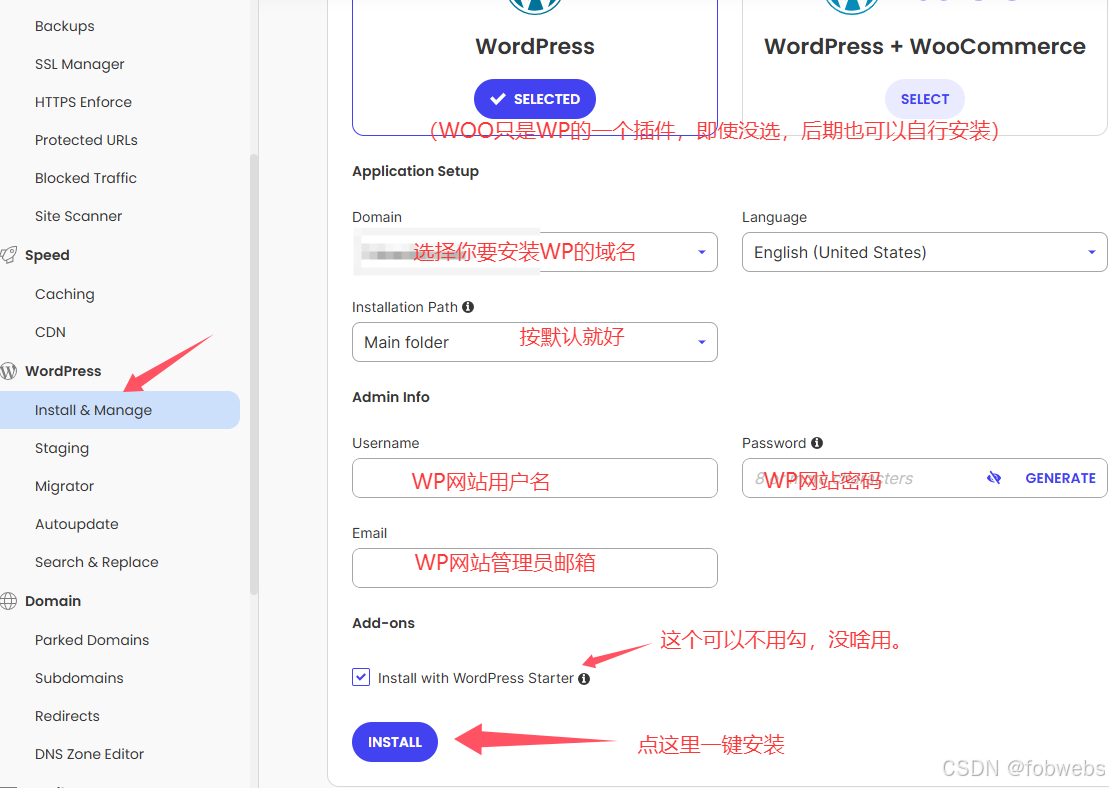
Task: Open Autoupdate in the sidebar
Action: click(76, 524)
